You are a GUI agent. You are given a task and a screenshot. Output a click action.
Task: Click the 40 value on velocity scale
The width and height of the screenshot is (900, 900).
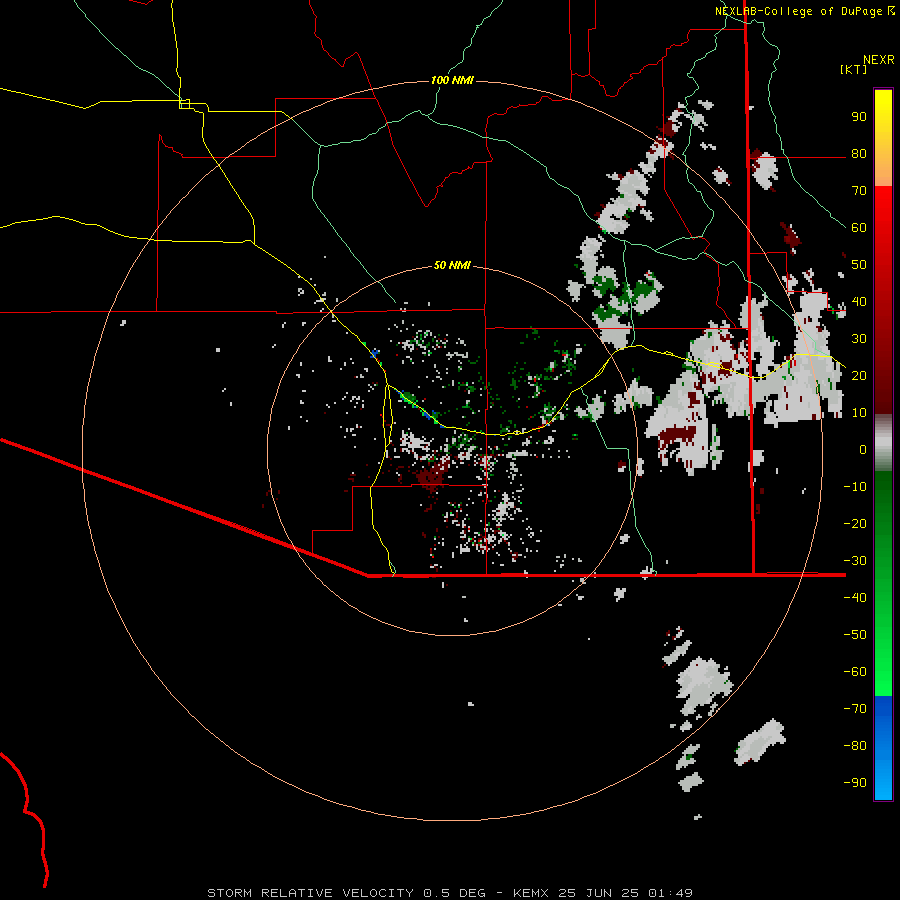(x=859, y=301)
